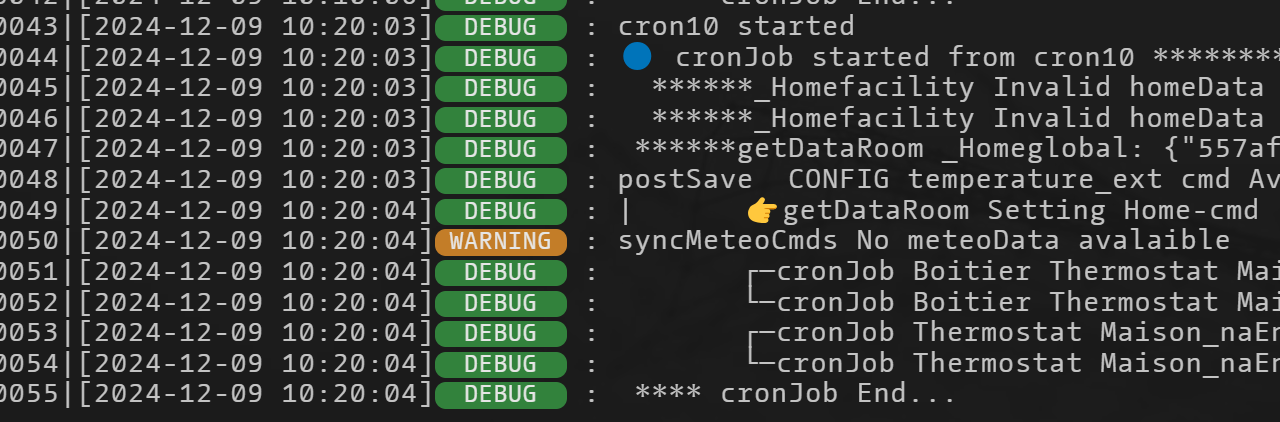The width and height of the screenshot is (1280, 422).
Task: Click the getDataRoom _Homeglobal log text
Action: 957,150
